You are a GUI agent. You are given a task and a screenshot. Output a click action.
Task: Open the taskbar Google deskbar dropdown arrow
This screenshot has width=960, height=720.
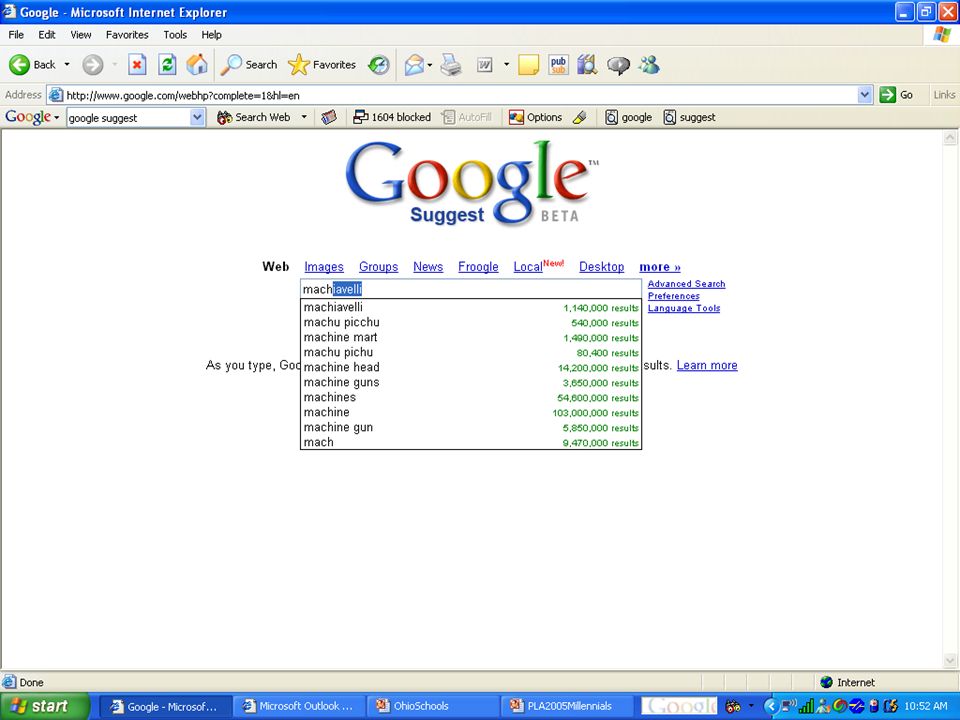pyautogui.click(x=751, y=706)
